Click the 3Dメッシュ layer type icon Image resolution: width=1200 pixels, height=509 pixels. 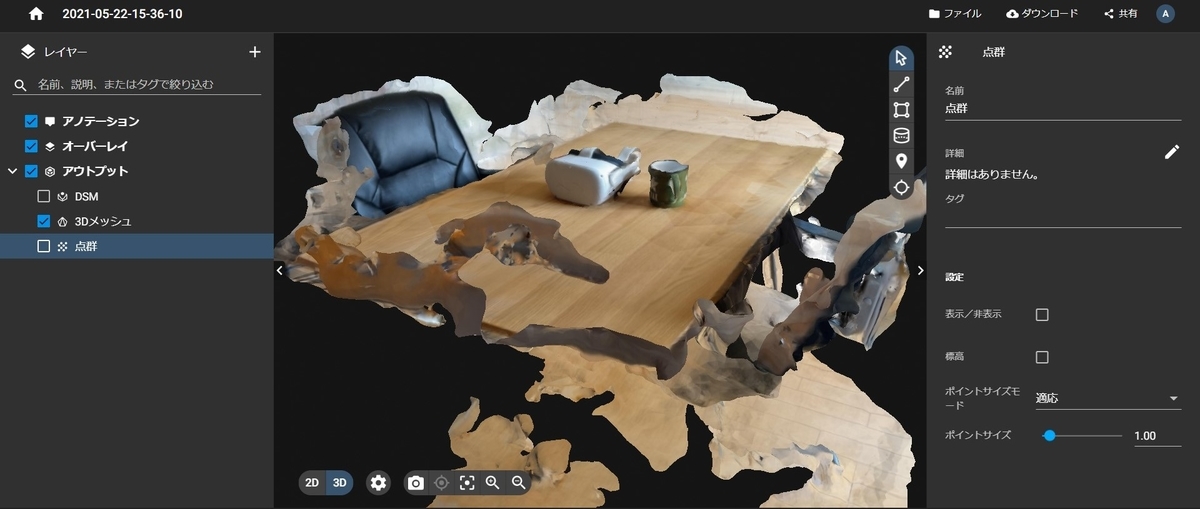point(63,221)
